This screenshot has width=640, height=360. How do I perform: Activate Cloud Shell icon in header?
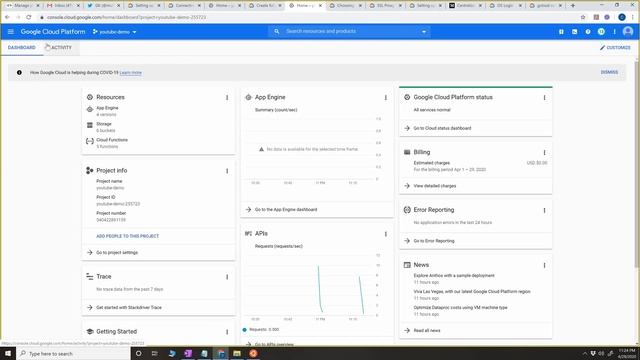[x=575, y=31]
